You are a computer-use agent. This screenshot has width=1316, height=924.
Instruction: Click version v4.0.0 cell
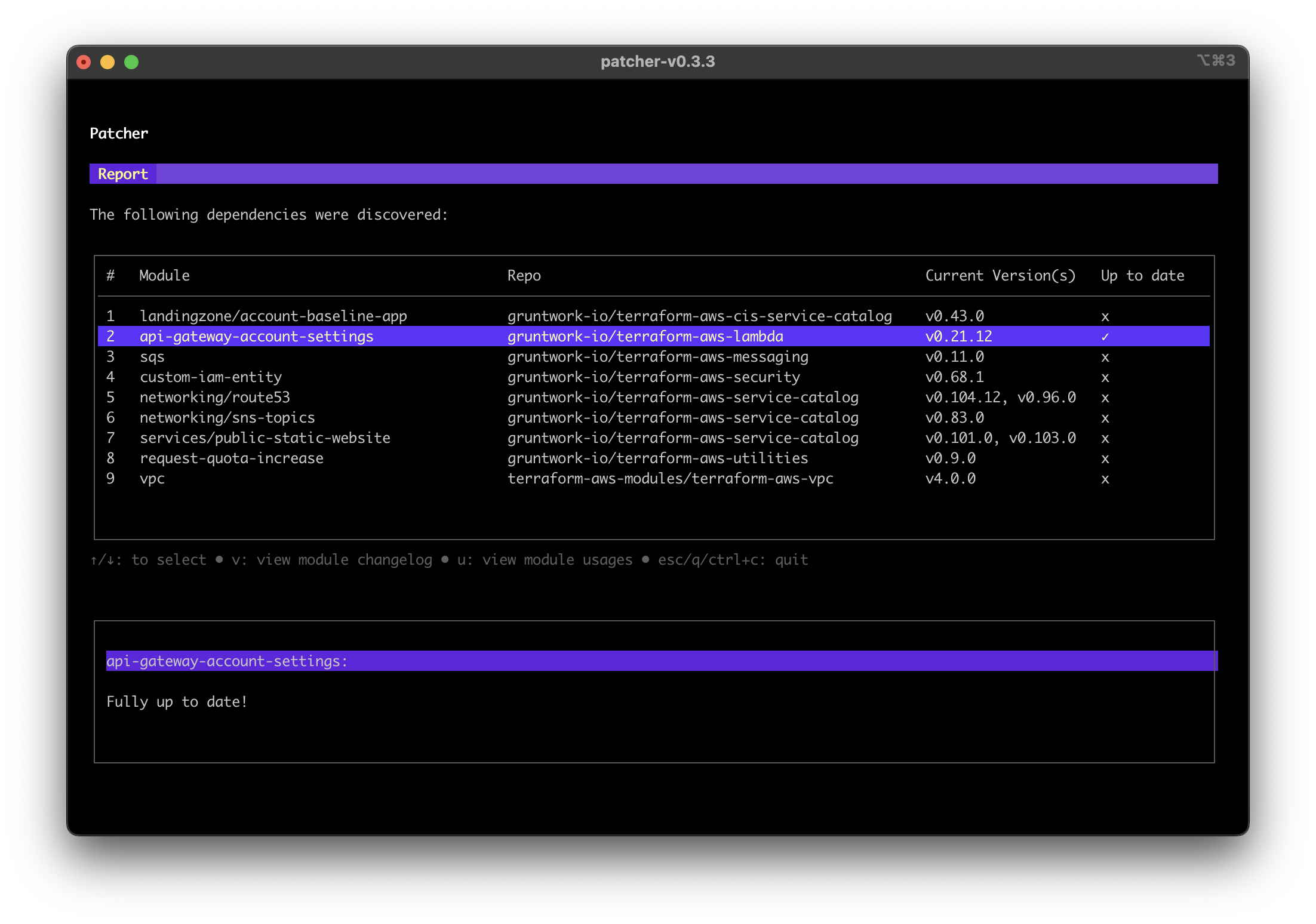pos(951,478)
